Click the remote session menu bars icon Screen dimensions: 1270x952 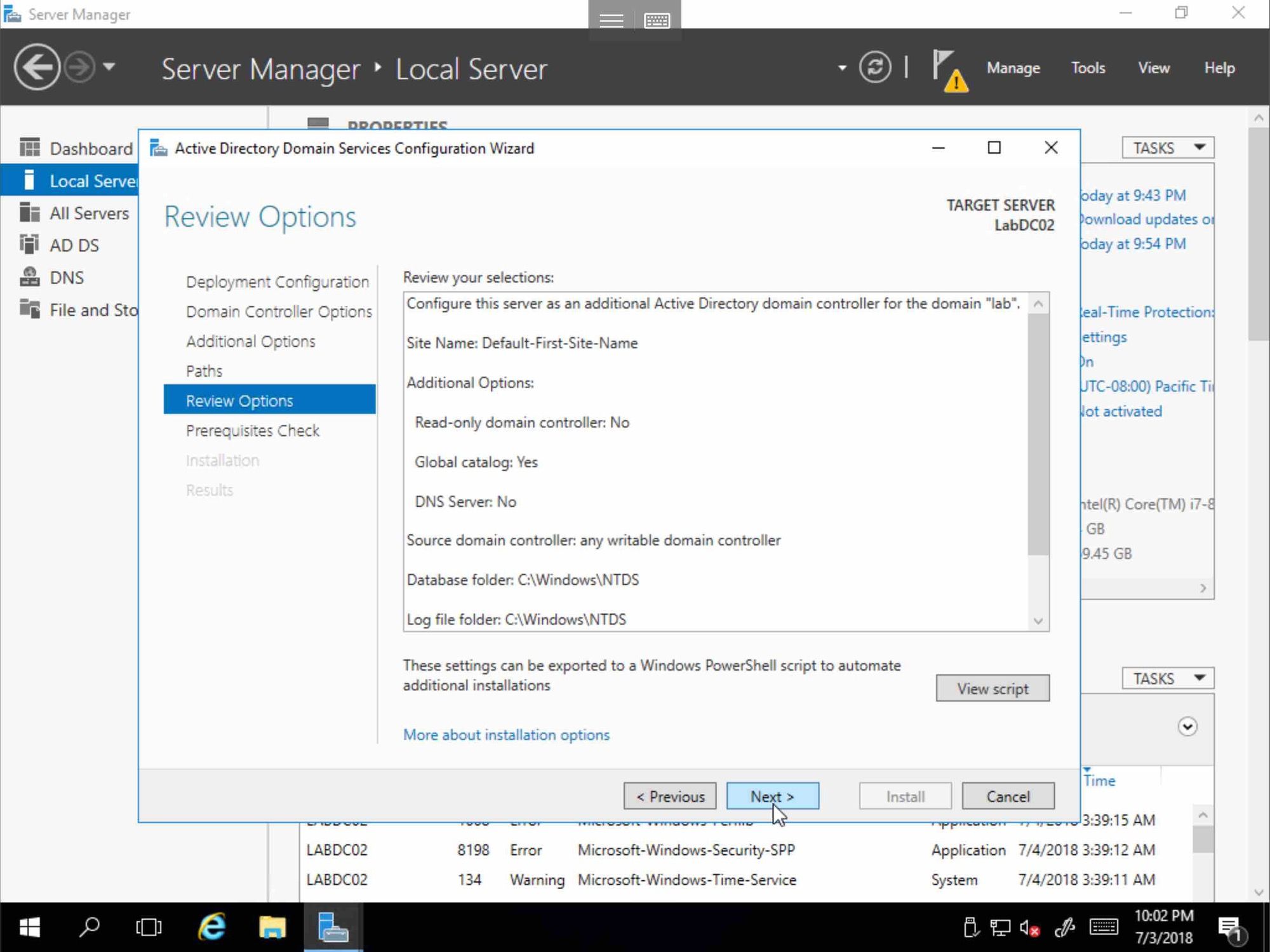point(612,20)
